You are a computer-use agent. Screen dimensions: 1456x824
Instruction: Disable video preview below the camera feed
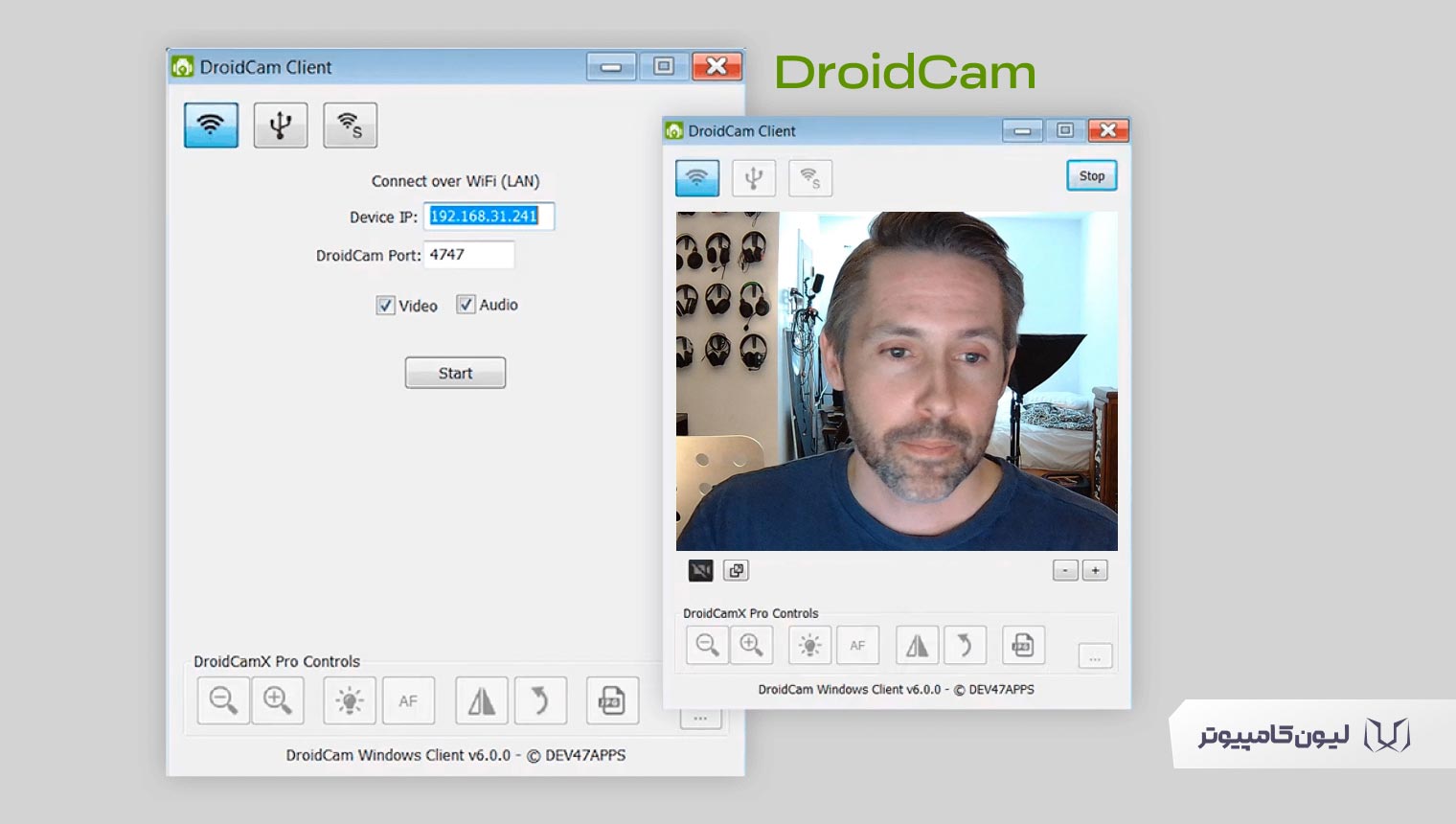pyautogui.click(x=701, y=570)
